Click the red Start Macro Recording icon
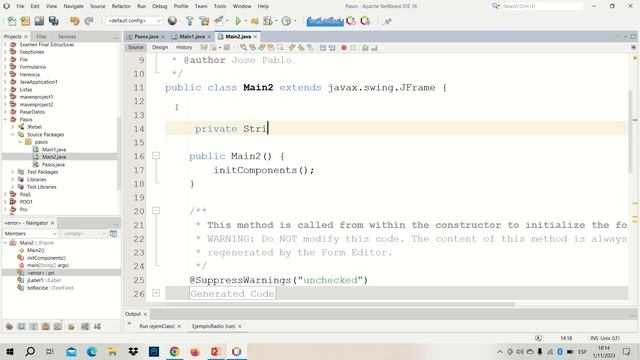Screen dimensions: 640x360 tap(344, 48)
